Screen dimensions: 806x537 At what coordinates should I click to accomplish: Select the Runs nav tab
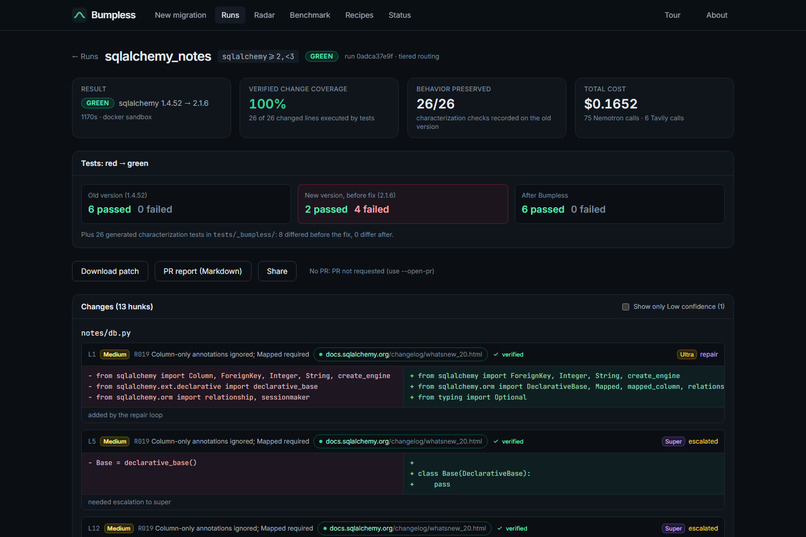click(x=230, y=15)
